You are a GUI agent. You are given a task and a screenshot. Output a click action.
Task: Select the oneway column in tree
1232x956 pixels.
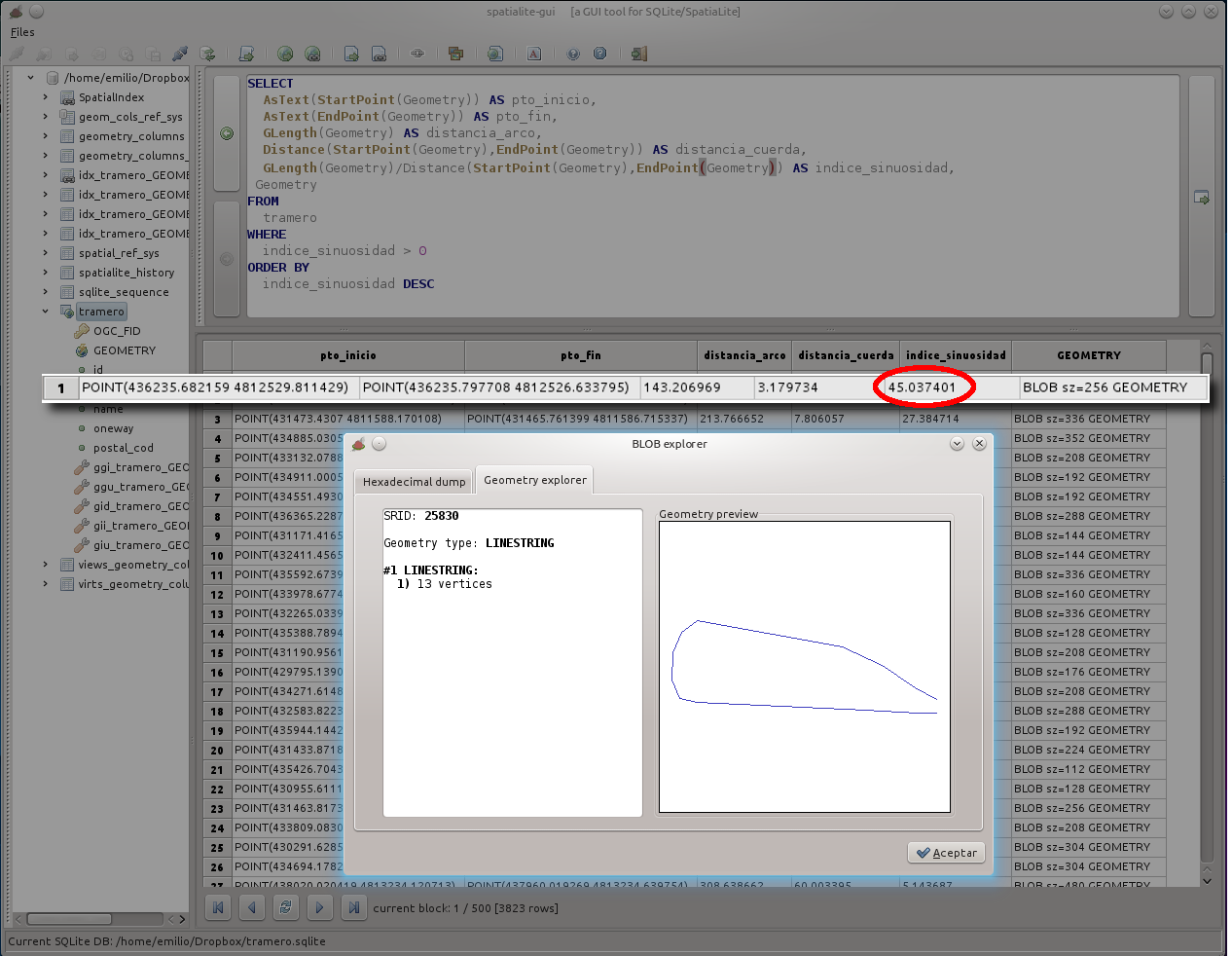coord(114,428)
